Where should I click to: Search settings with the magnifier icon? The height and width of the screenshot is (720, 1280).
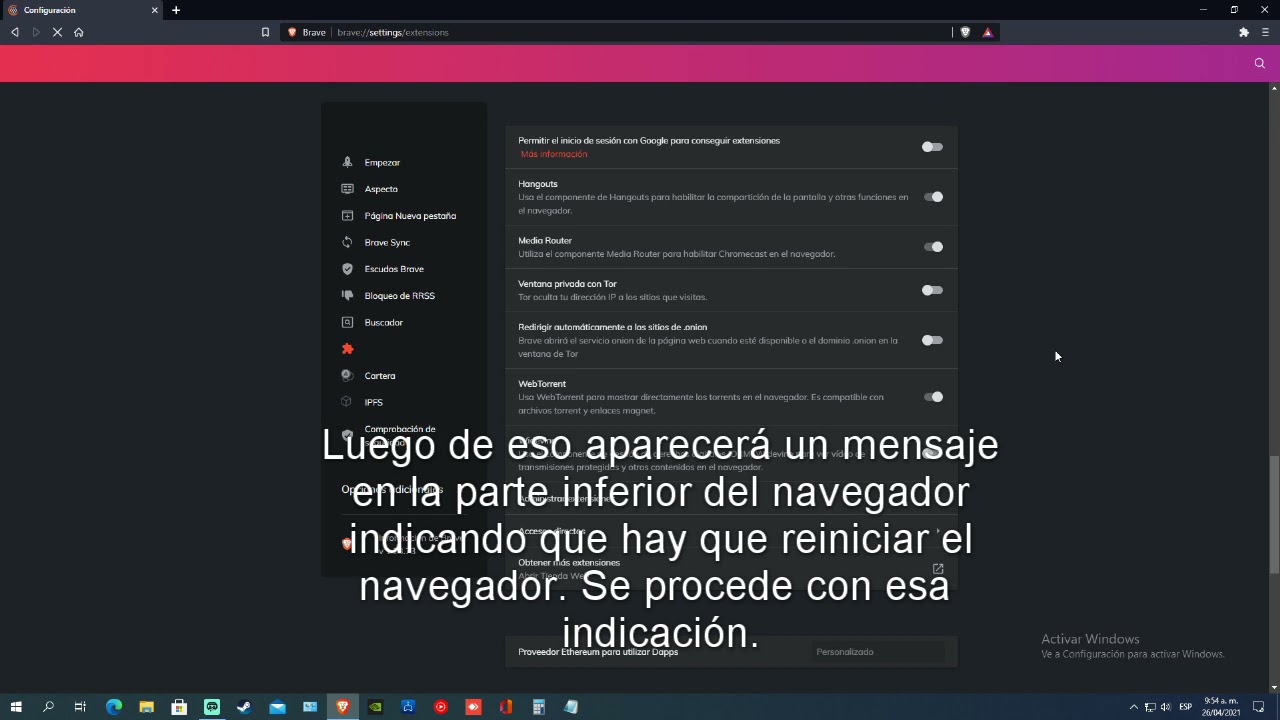coord(1259,63)
